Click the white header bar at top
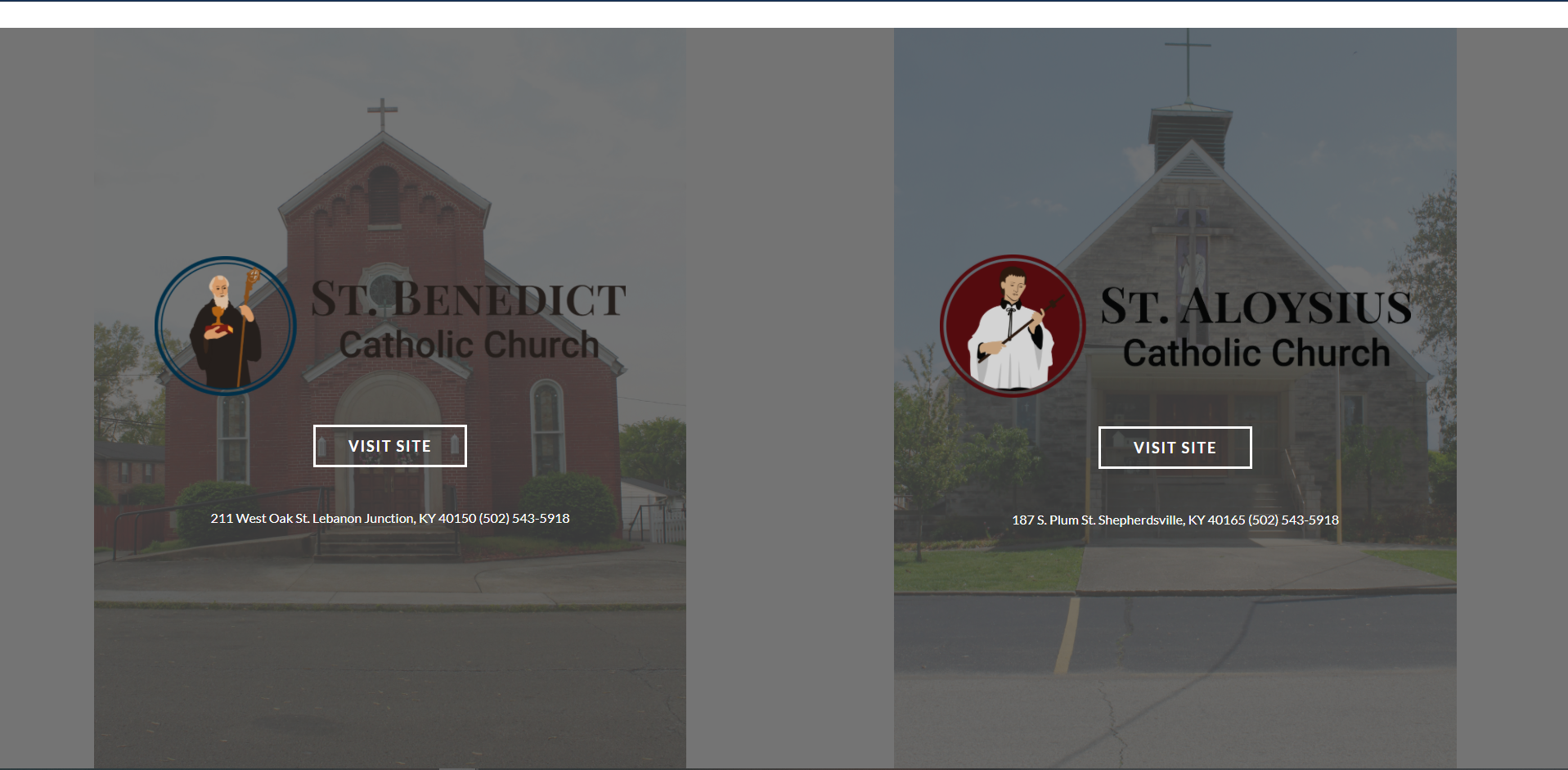Viewport: 1568px width, 770px height. 784,15
